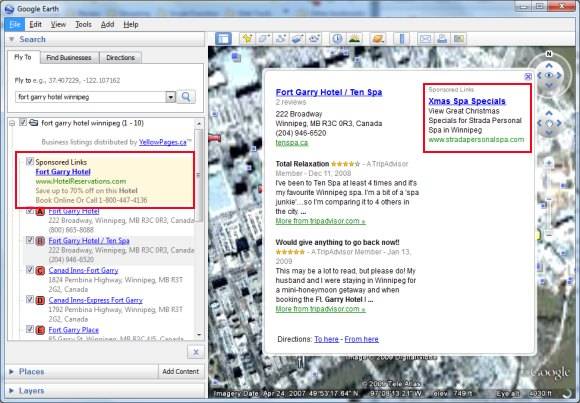
Task: Collapse the search results tree folder
Action: pyautogui.click(x=12, y=123)
